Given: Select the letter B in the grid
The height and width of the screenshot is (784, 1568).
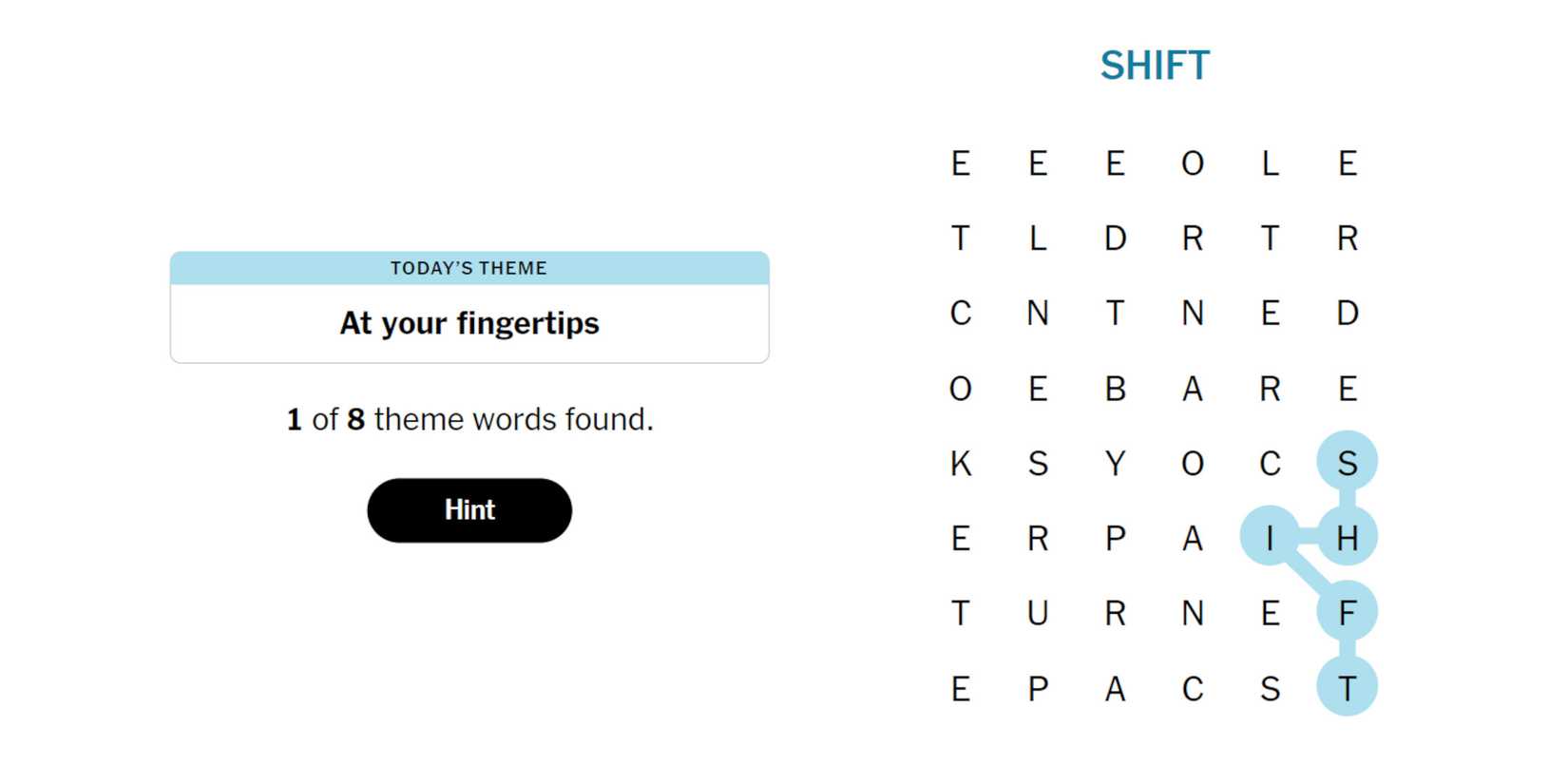Looking at the screenshot, I should pyautogui.click(x=1116, y=389).
